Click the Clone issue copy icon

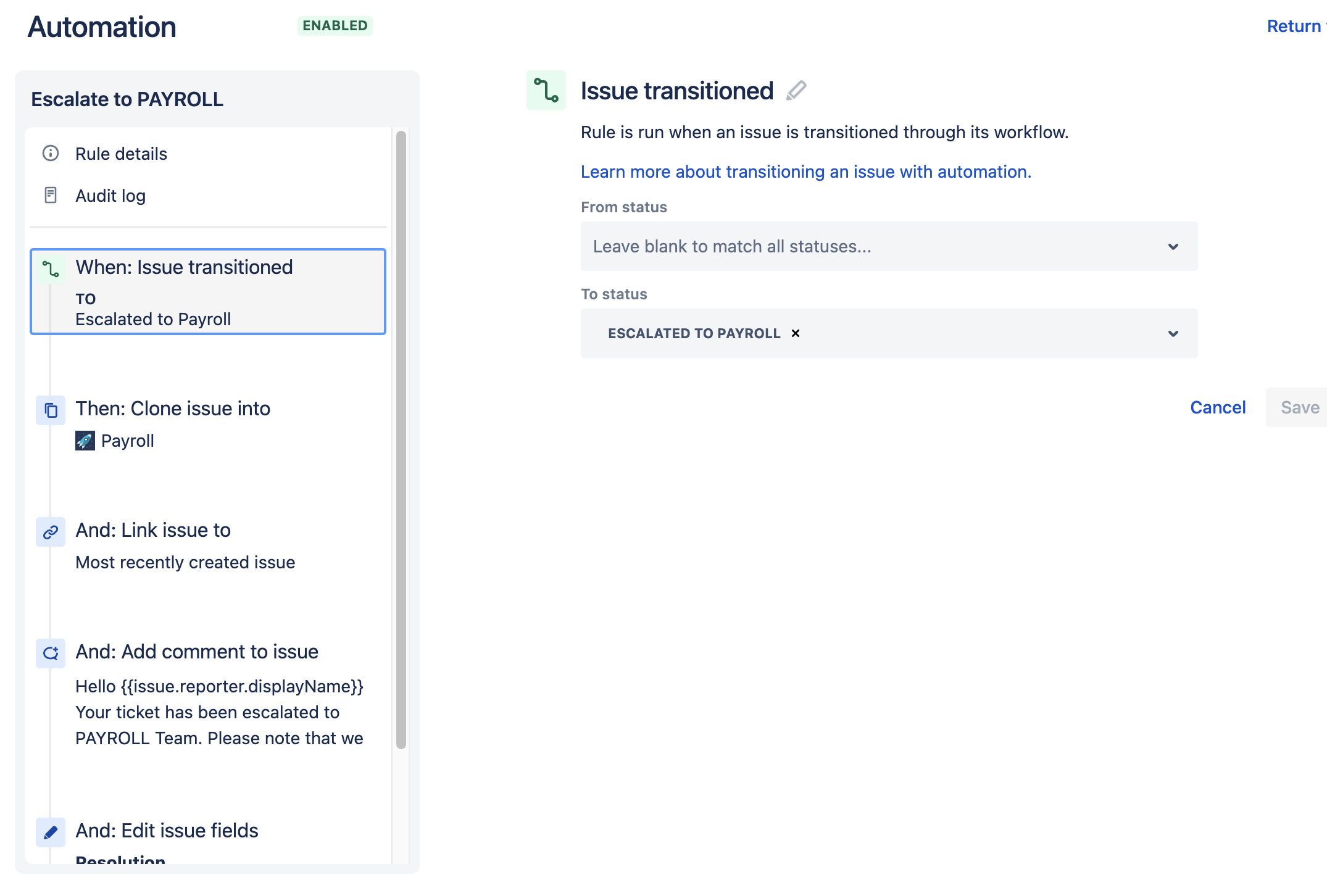51,410
